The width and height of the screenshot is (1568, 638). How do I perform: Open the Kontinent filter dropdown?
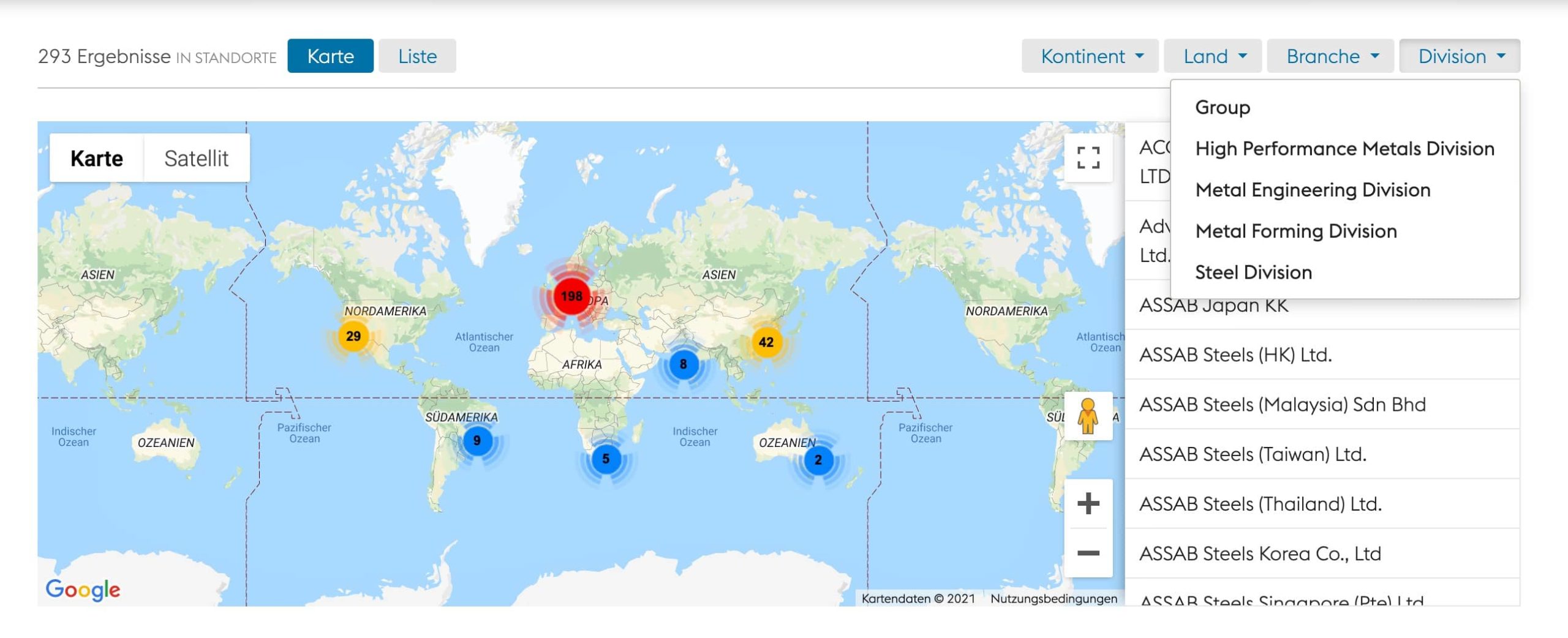point(1090,56)
